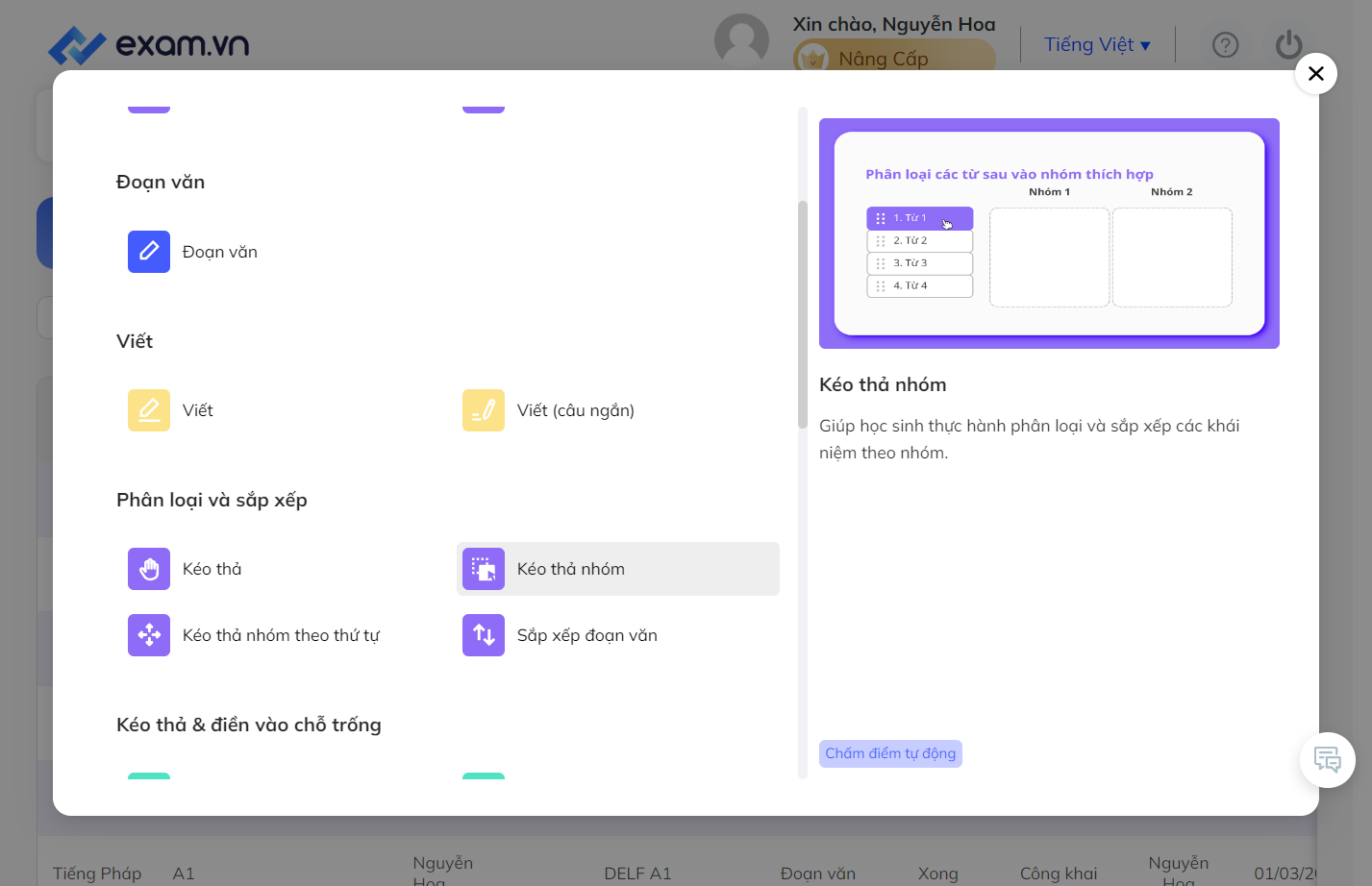
Task: Click the Chấm điểm tự động tag
Action: click(890, 753)
